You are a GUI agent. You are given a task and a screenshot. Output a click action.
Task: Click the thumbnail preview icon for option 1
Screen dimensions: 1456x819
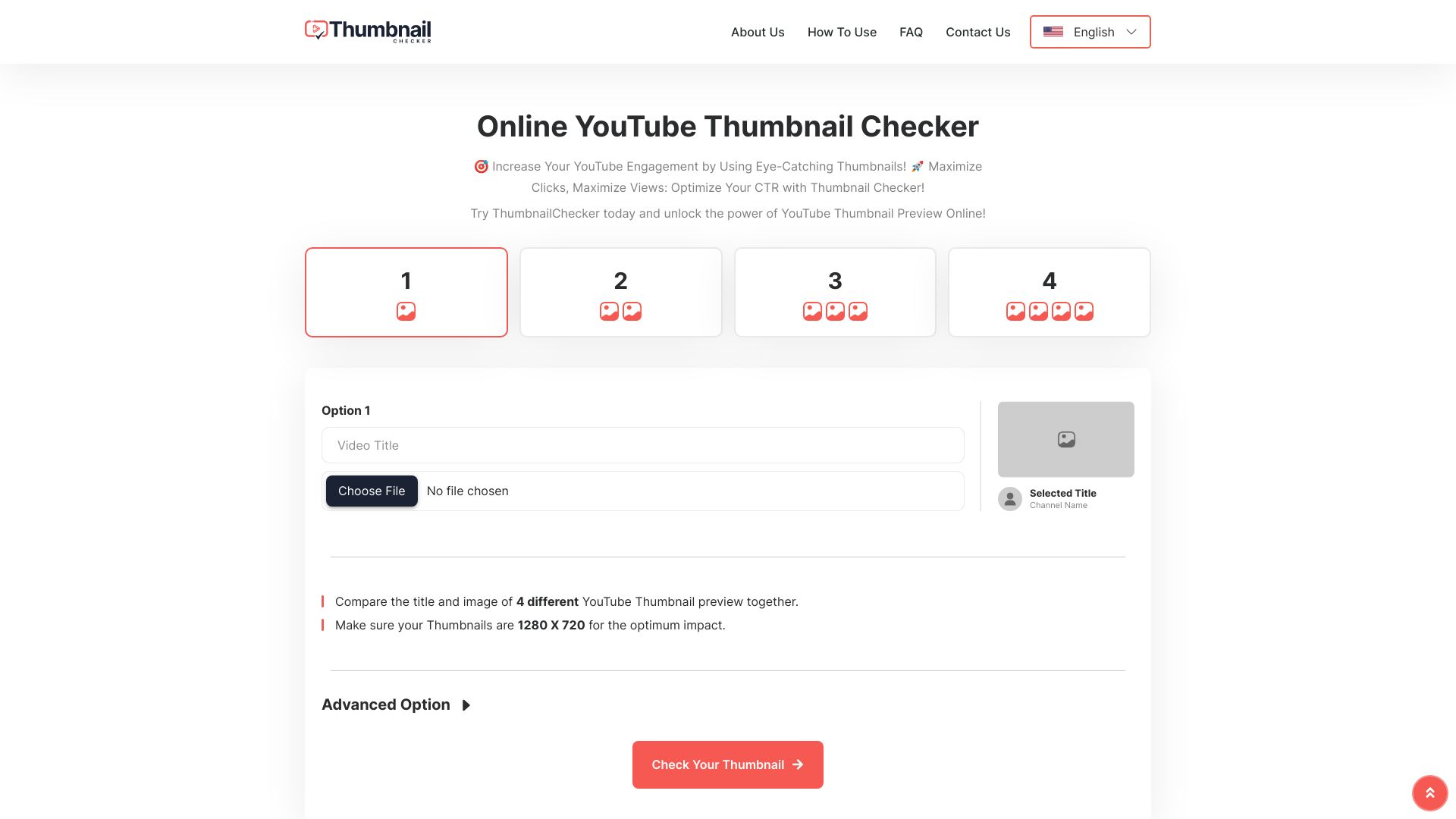pyautogui.click(x=406, y=311)
